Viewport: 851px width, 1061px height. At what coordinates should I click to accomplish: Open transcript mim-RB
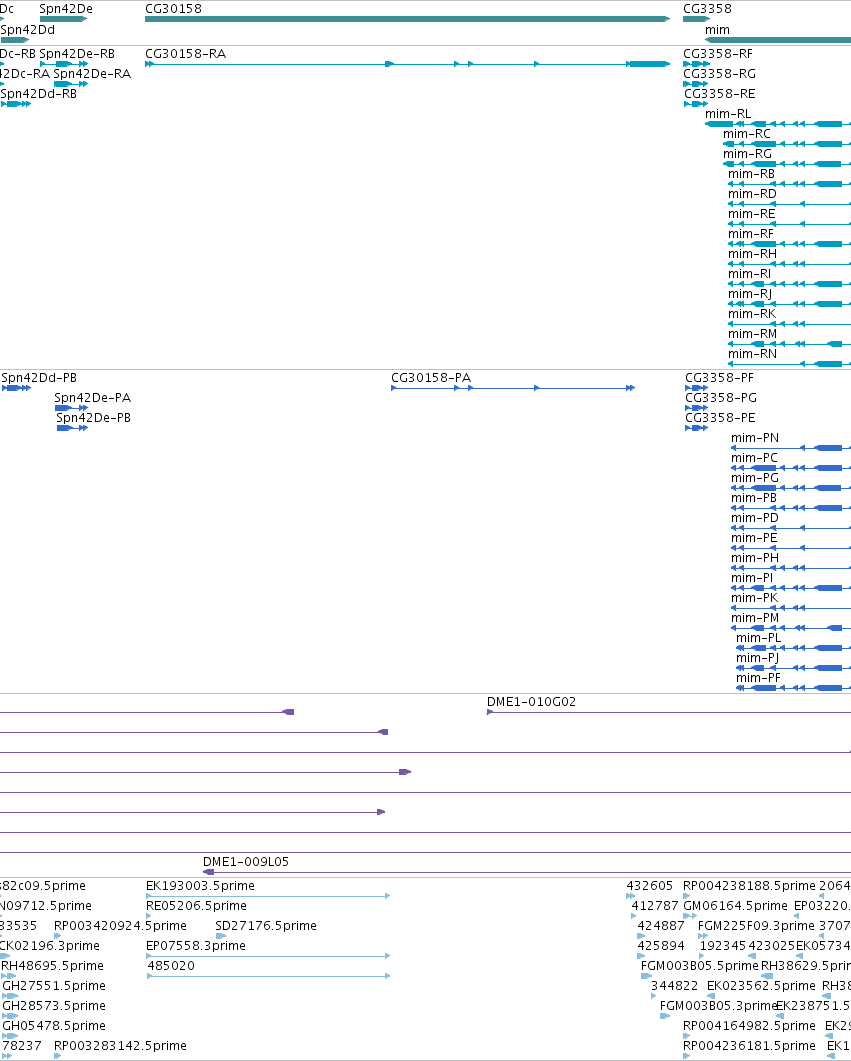click(751, 173)
